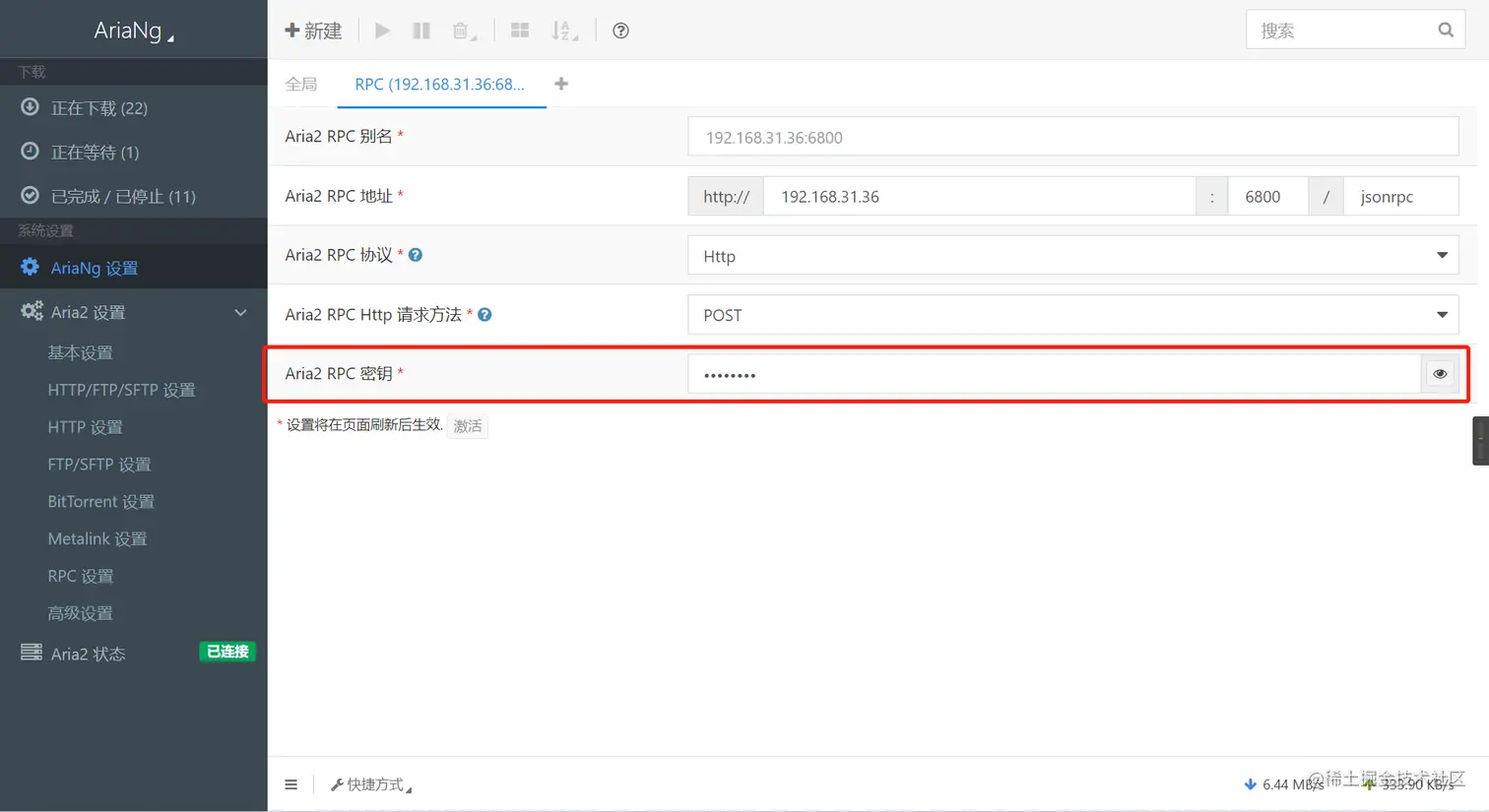
Task: Open HTTP/FTP/SFTP 设置 page
Action: (x=121, y=390)
